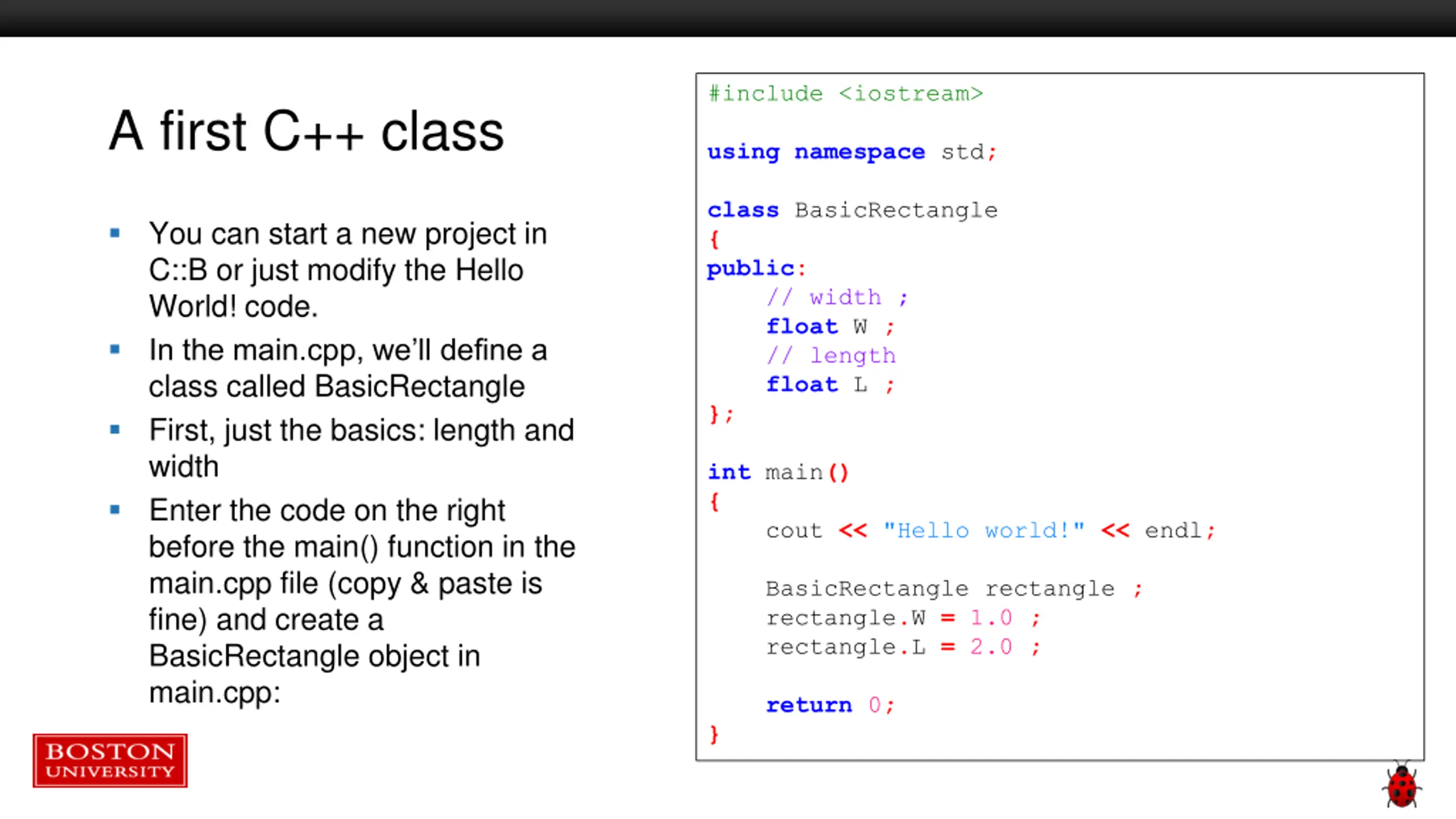1456x819 pixels.
Task: Click the ladybug icon
Action: click(1401, 785)
